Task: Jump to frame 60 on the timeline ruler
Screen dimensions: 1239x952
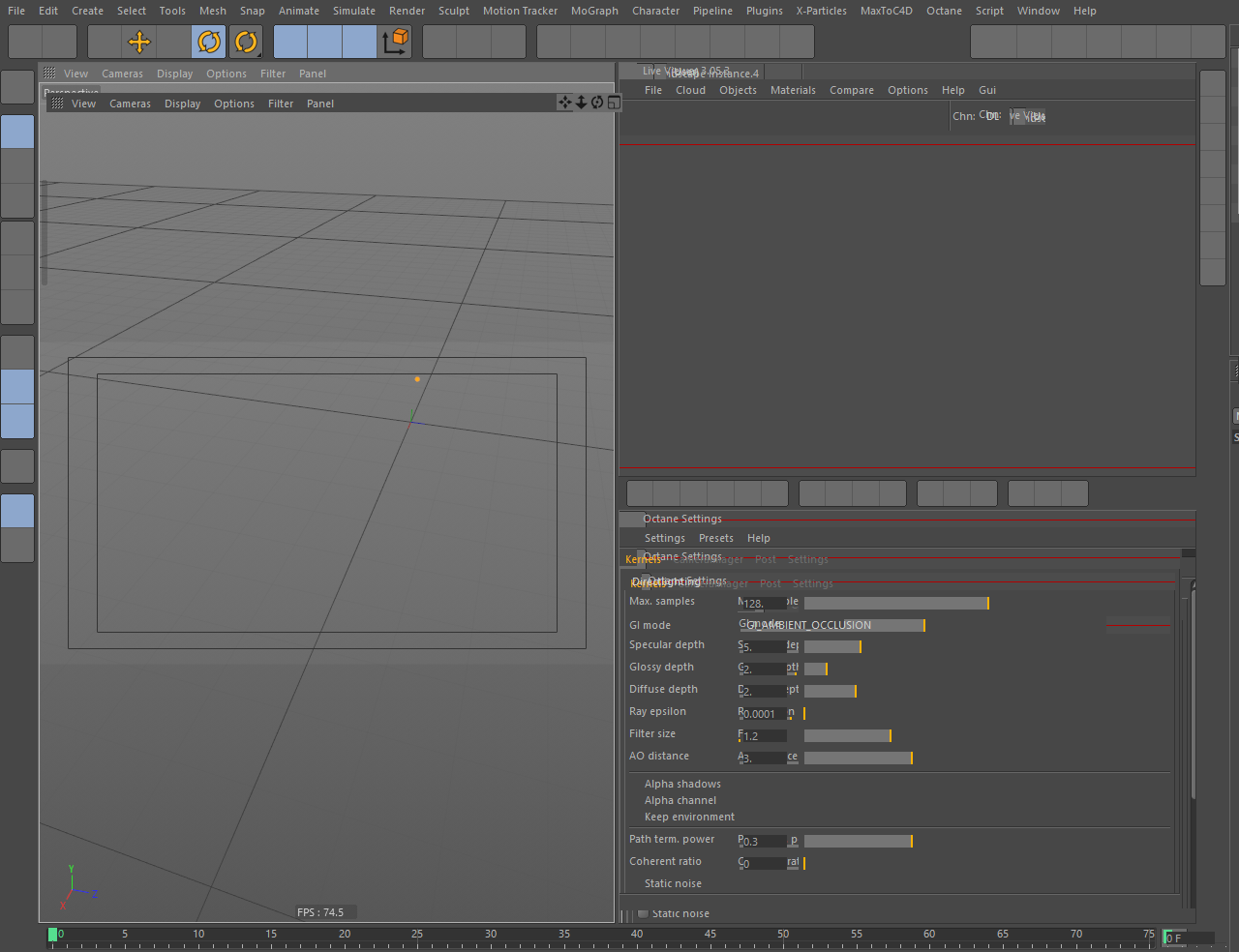Action: (x=929, y=935)
